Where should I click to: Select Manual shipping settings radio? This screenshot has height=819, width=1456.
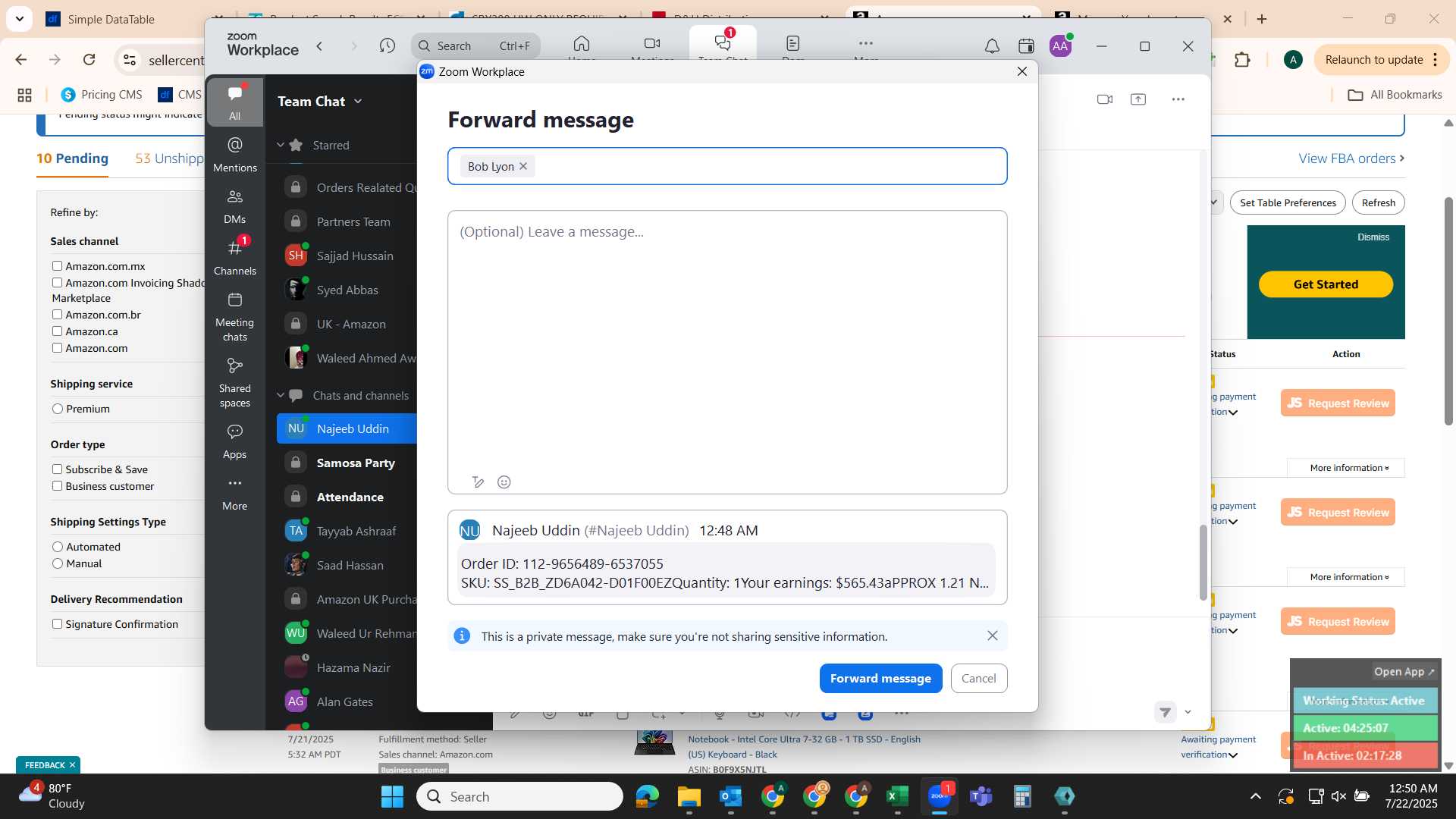click(x=58, y=563)
